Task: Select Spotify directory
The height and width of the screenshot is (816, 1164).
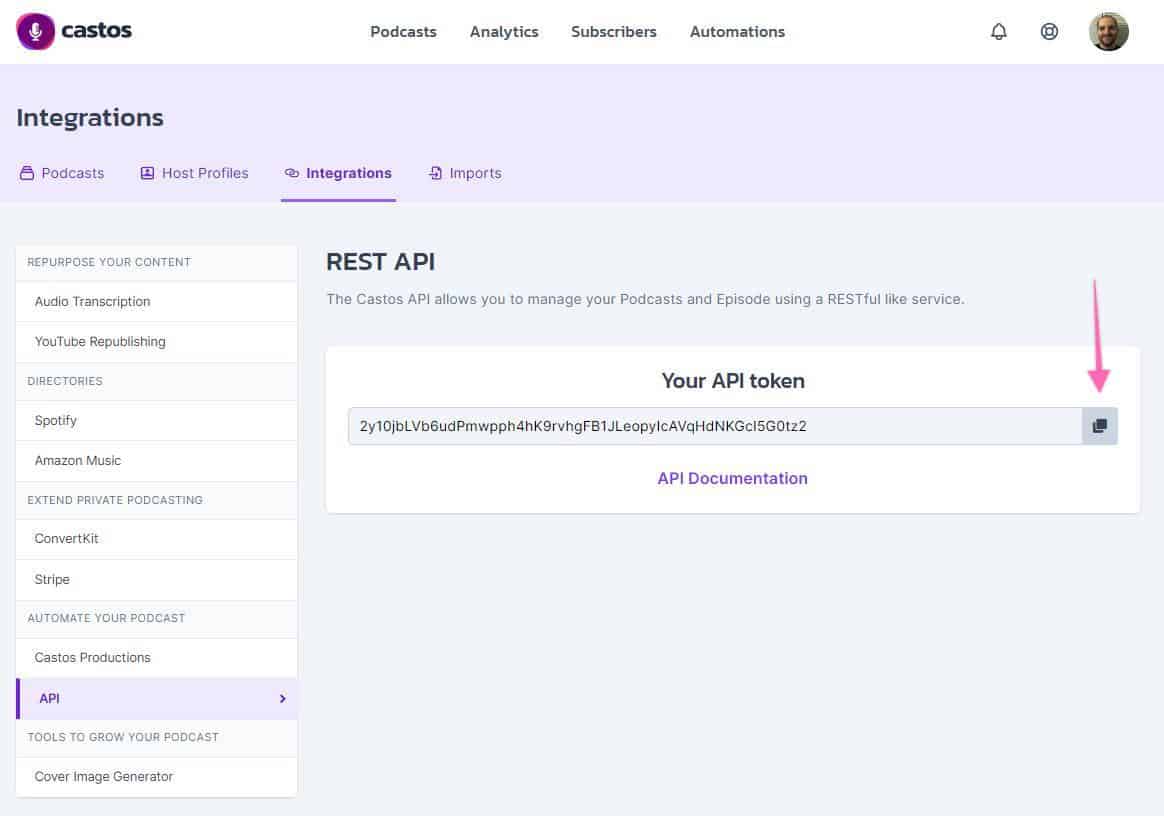Action: [156, 420]
